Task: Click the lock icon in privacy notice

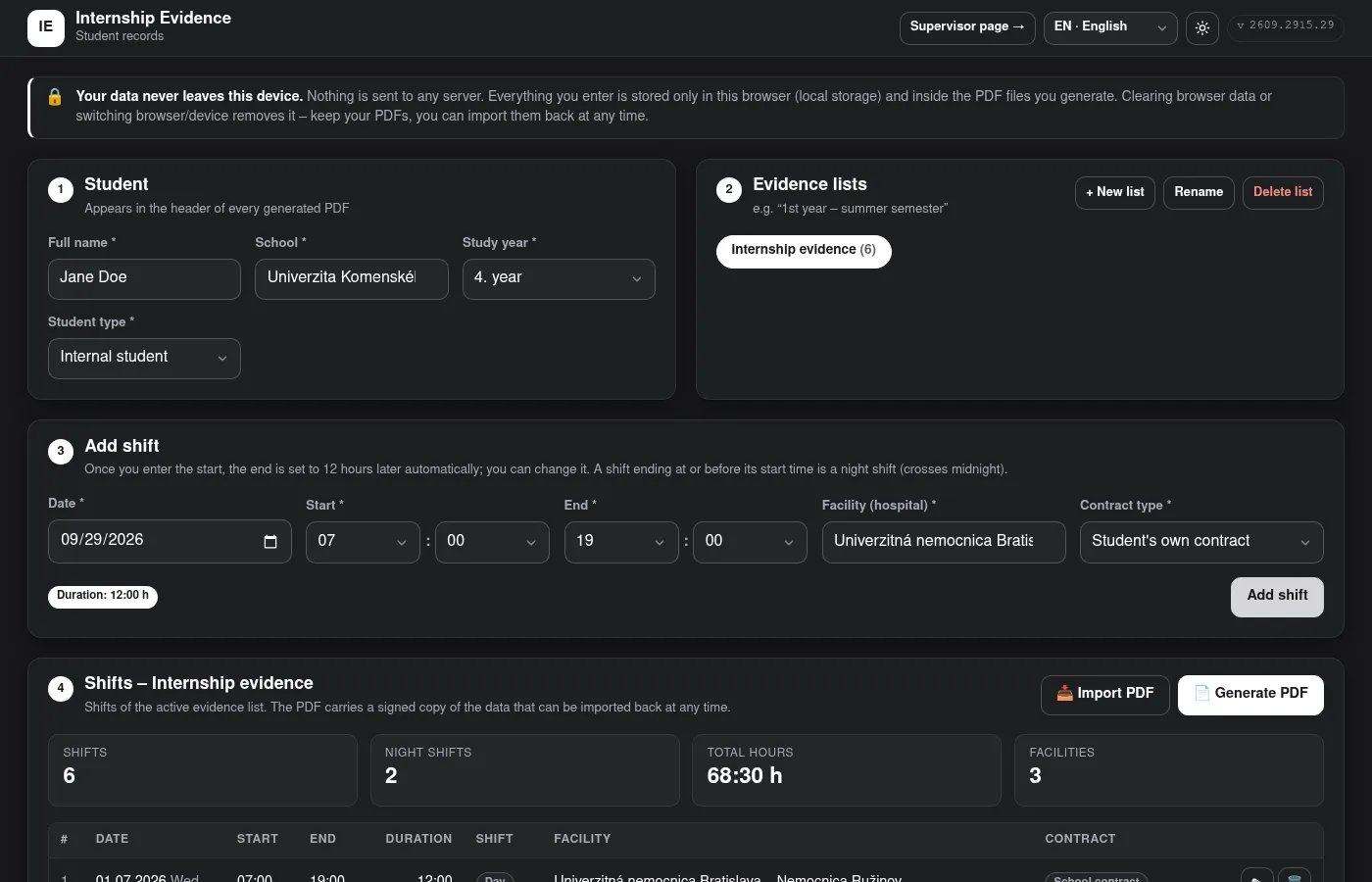Action: 55,96
